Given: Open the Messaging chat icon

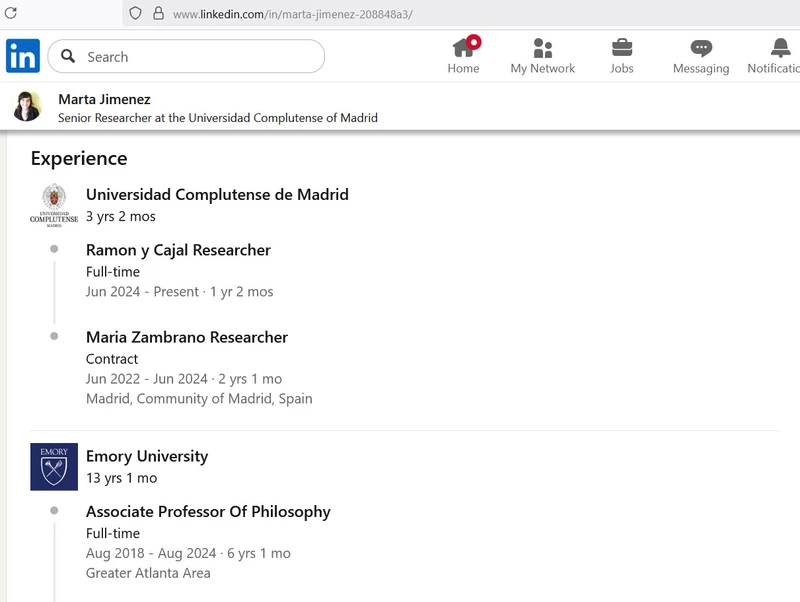Looking at the screenshot, I should [701, 48].
